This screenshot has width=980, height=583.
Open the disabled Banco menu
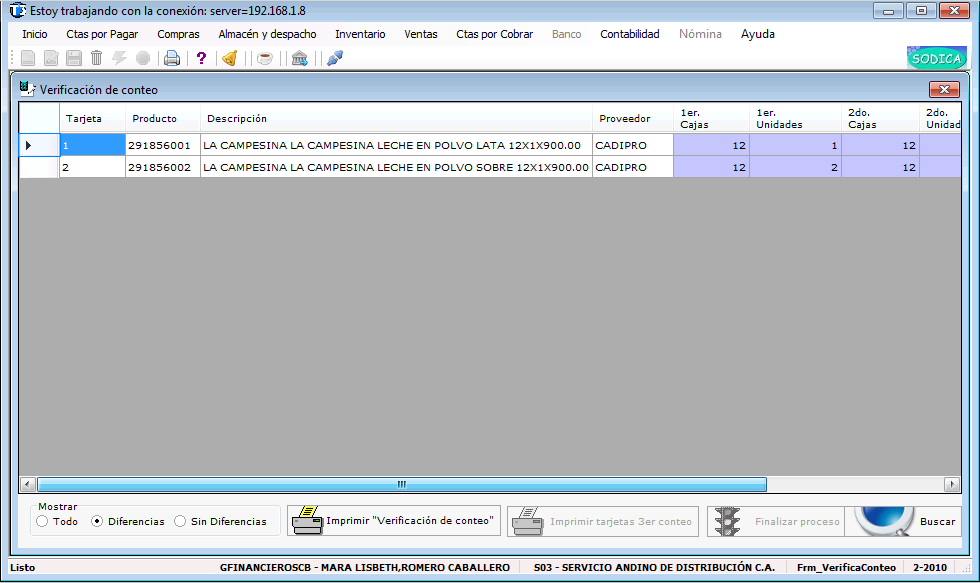[566, 34]
